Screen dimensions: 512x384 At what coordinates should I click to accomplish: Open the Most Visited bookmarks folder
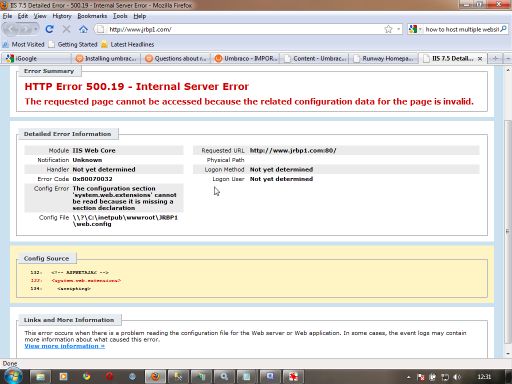pos(23,44)
